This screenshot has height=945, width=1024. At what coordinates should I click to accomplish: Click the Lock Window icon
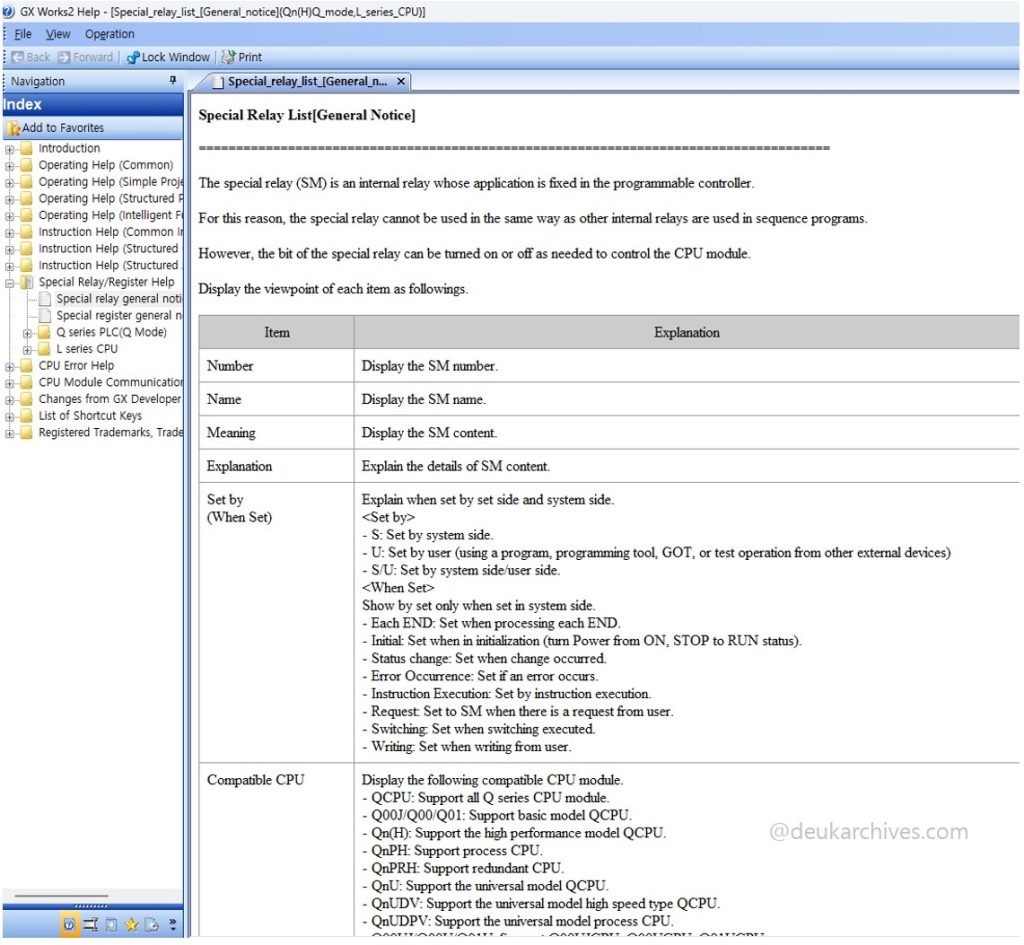click(x=133, y=57)
